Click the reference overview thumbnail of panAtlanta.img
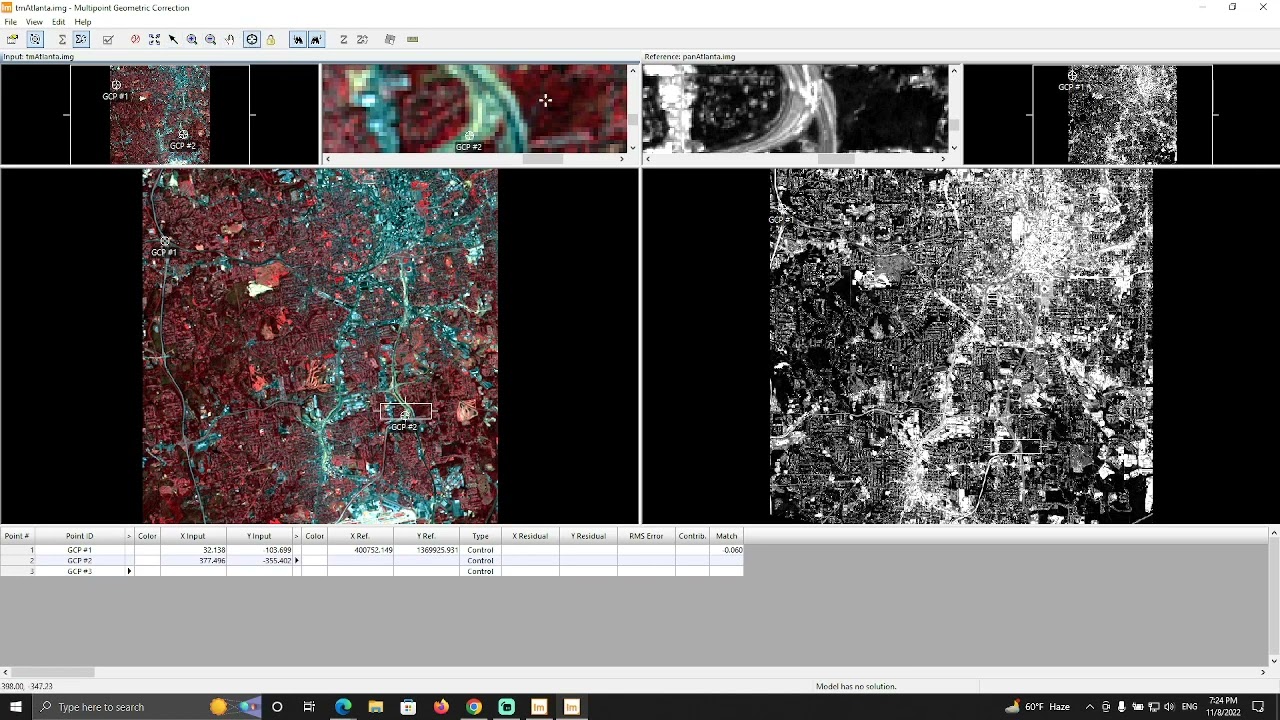1280x720 pixels. point(1123,115)
